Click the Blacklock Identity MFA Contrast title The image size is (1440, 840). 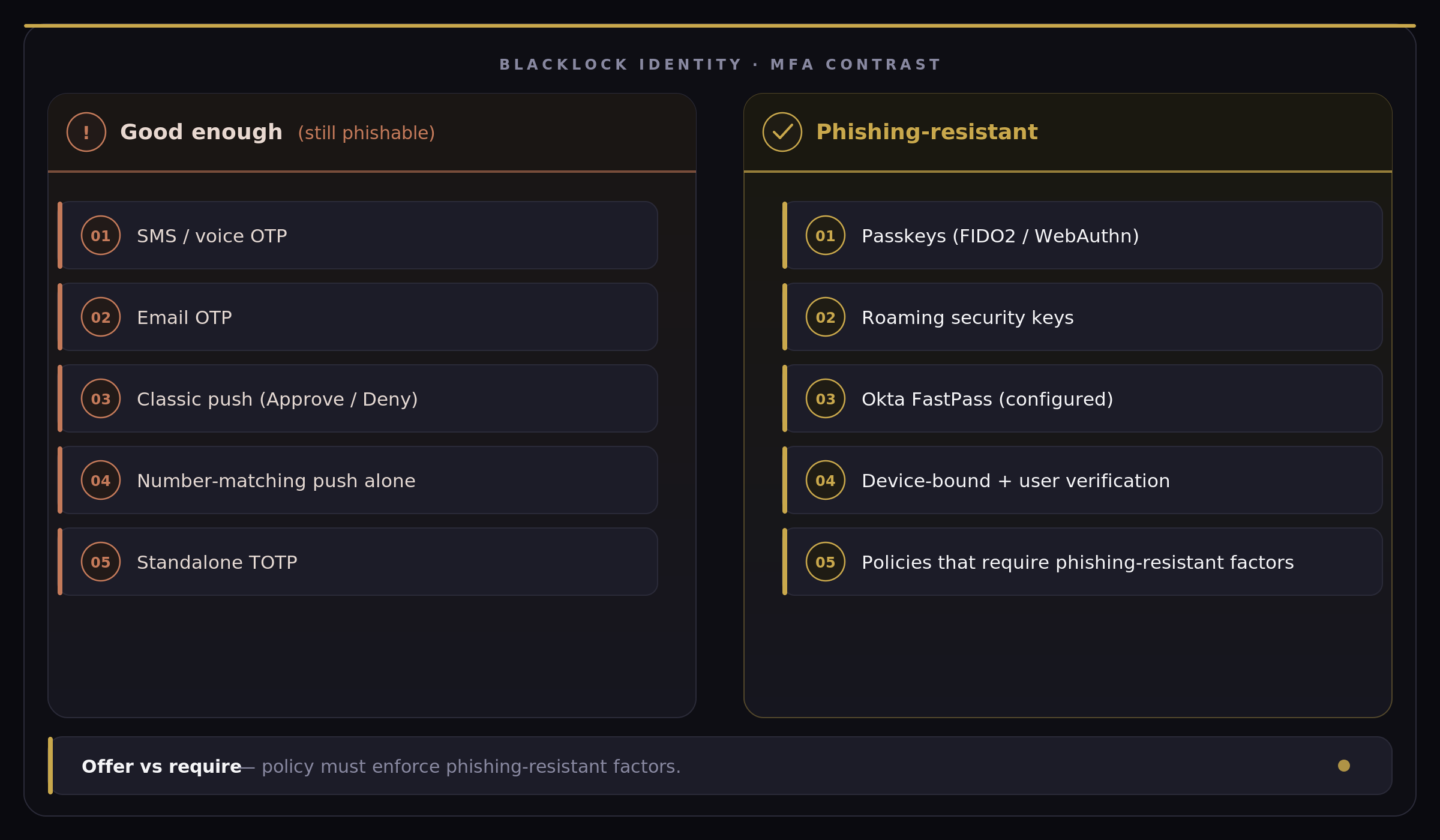tap(720, 64)
